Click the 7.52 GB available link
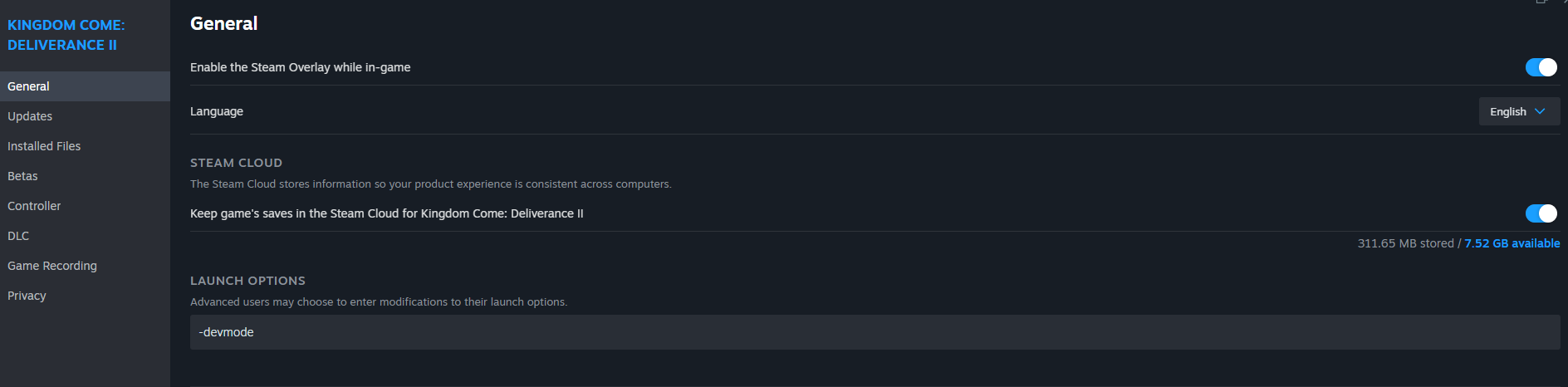1568x387 pixels. pos(1512,243)
